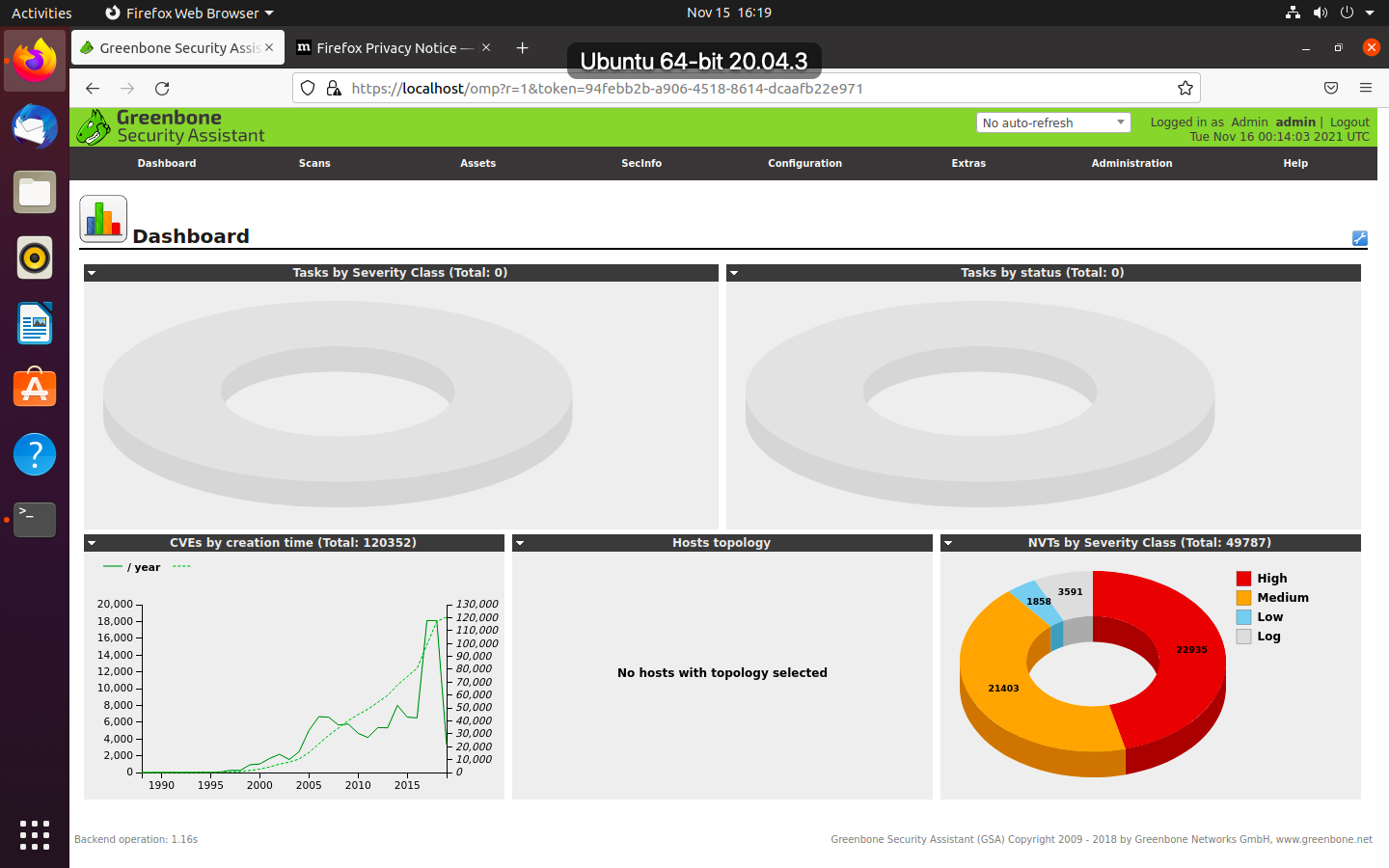Click the red High donut segment 22935
The image size is (1389, 868).
(1191, 649)
